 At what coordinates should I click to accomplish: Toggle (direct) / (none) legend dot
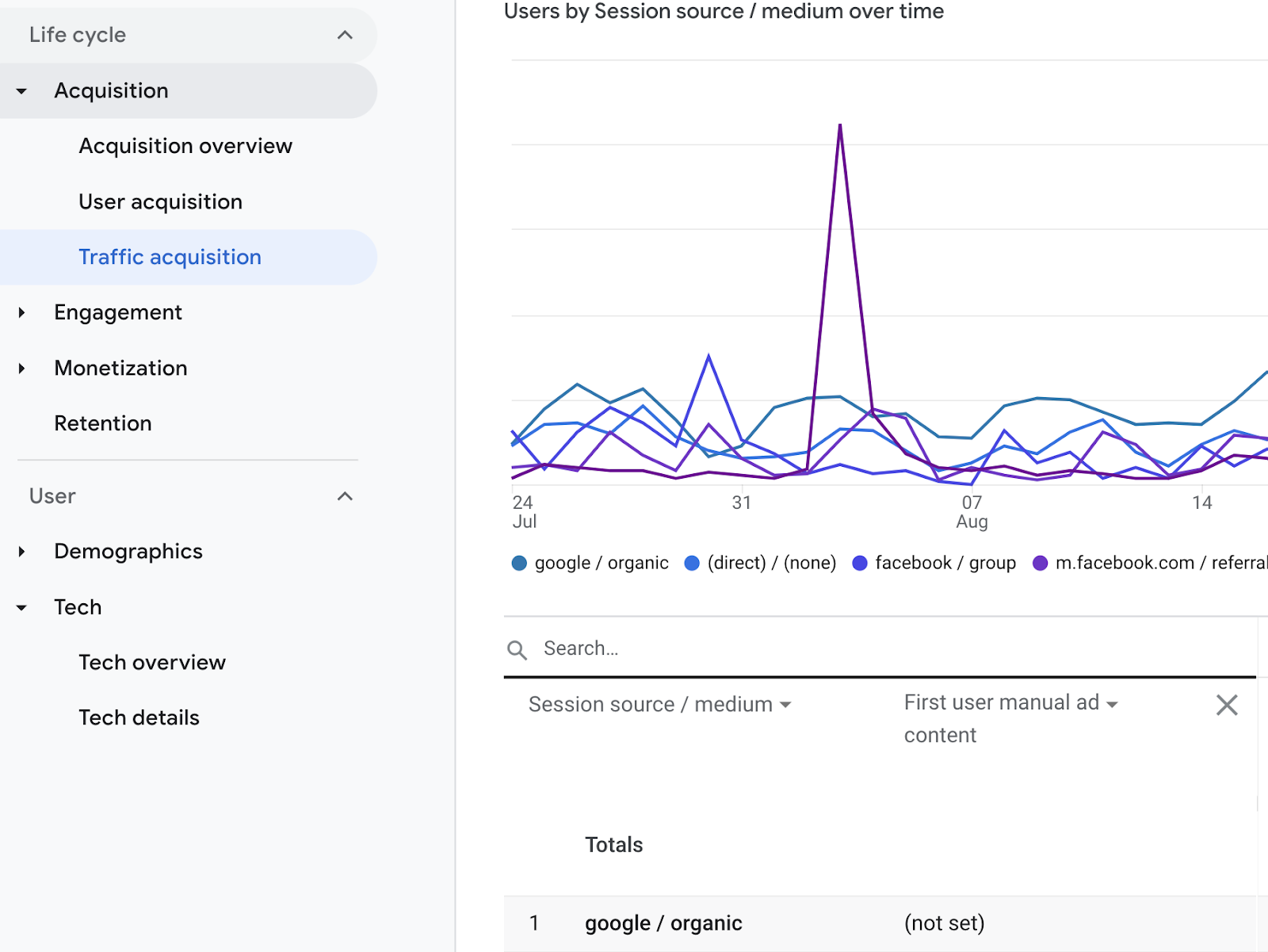click(692, 563)
